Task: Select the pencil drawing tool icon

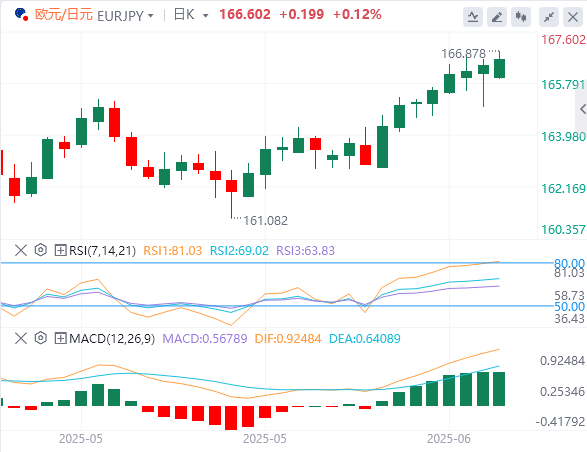Action: [497, 17]
